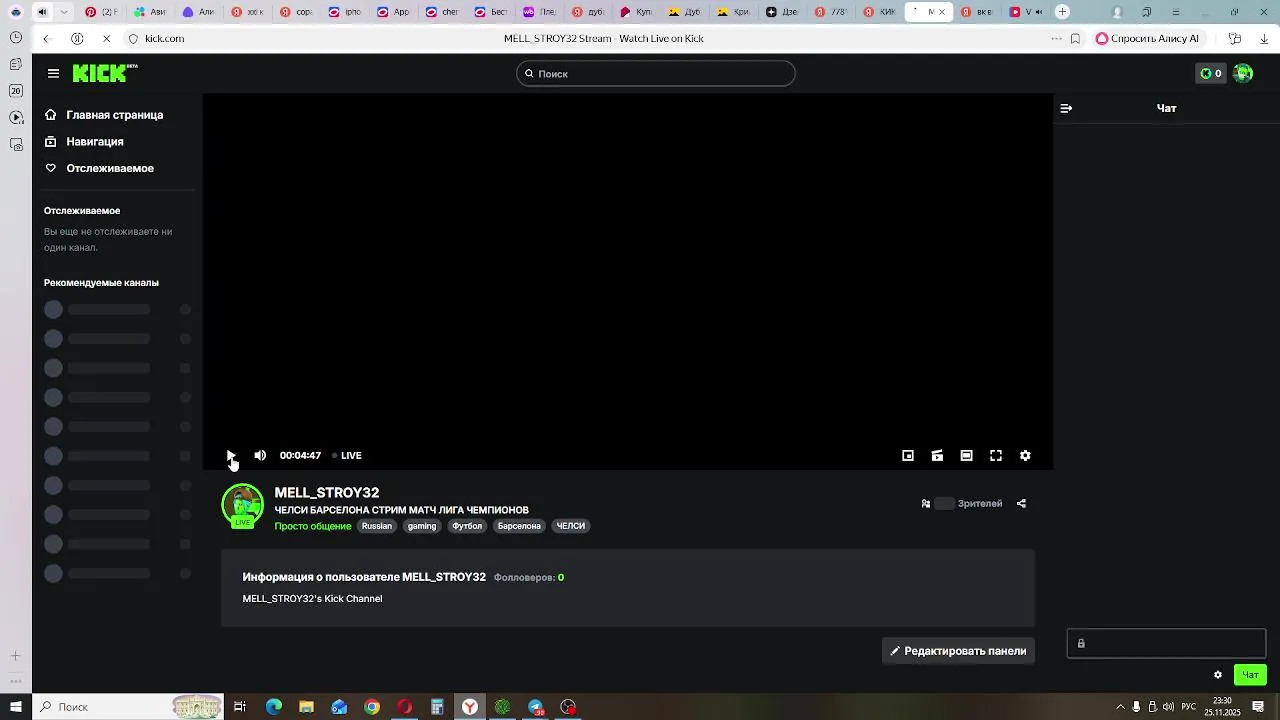Open the user profile avatar menu
This screenshot has width=1280, height=720.
pos(1243,73)
